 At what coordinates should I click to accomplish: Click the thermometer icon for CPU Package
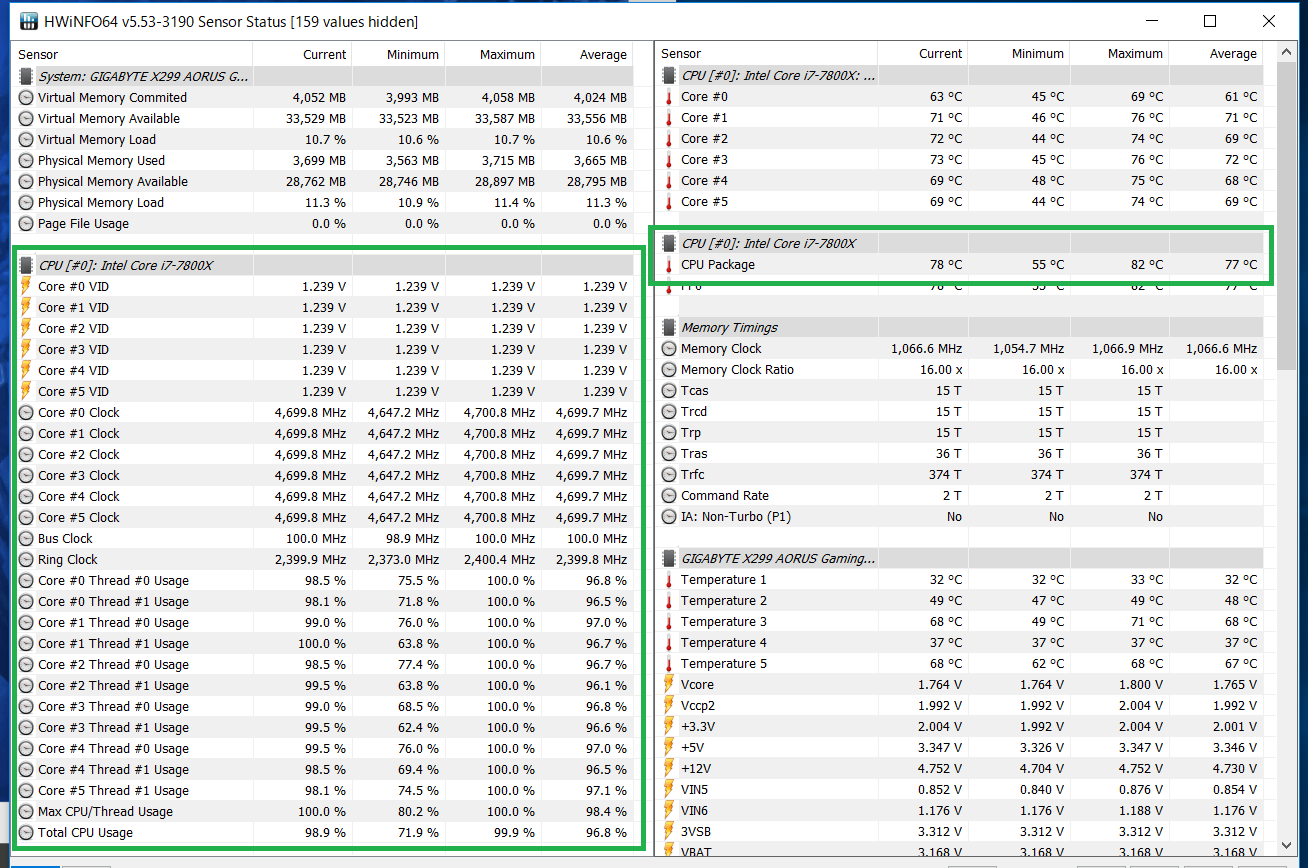click(669, 264)
